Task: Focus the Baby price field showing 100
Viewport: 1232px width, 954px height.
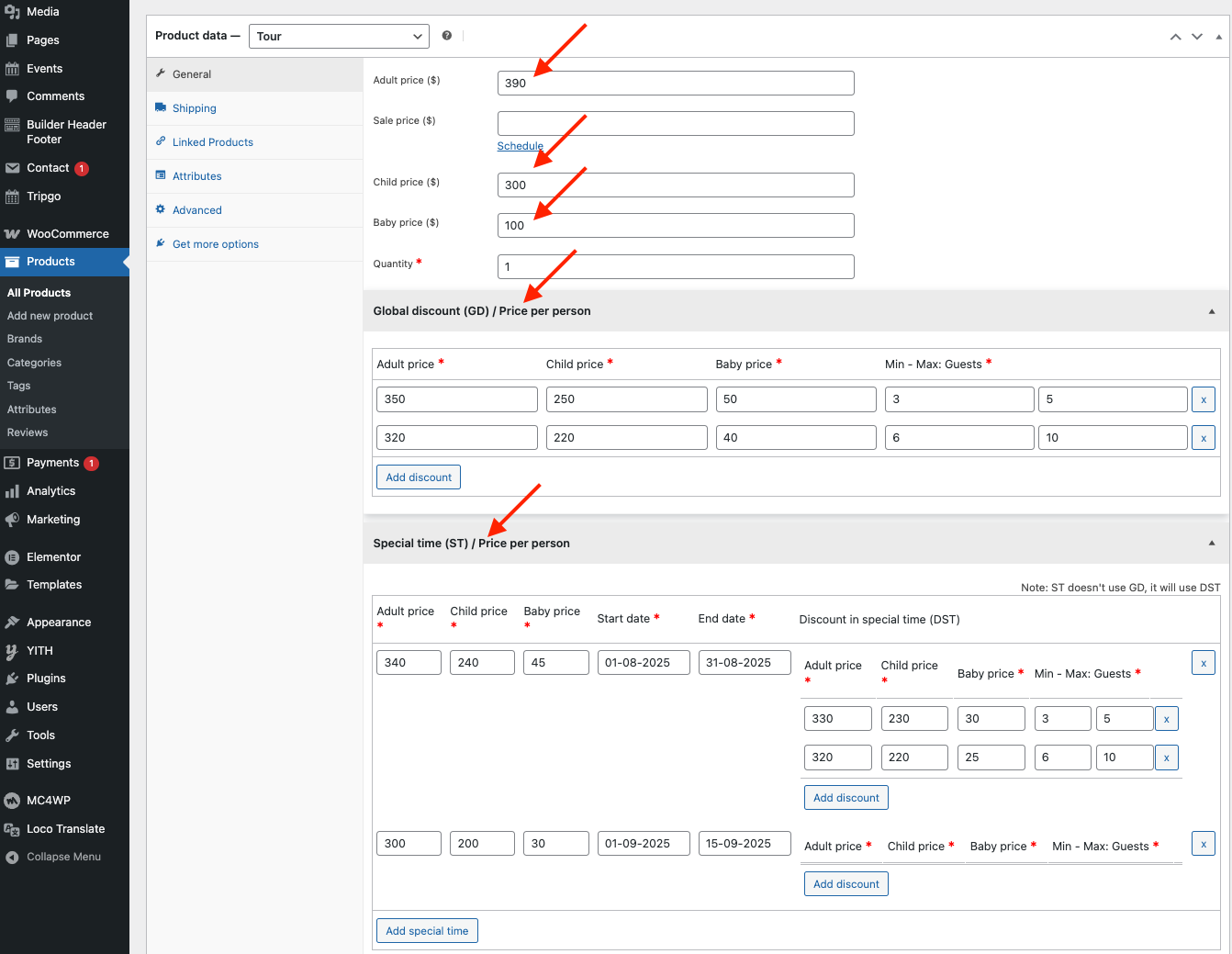Action: coord(676,225)
